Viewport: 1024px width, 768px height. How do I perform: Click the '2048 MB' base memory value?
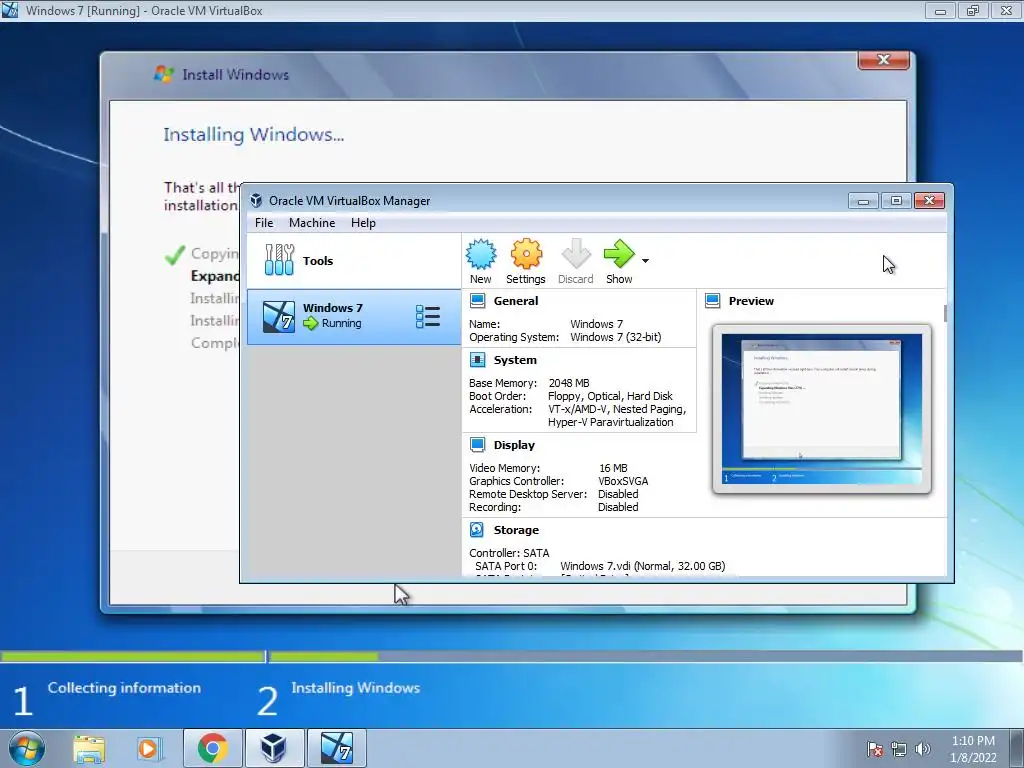coord(569,383)
